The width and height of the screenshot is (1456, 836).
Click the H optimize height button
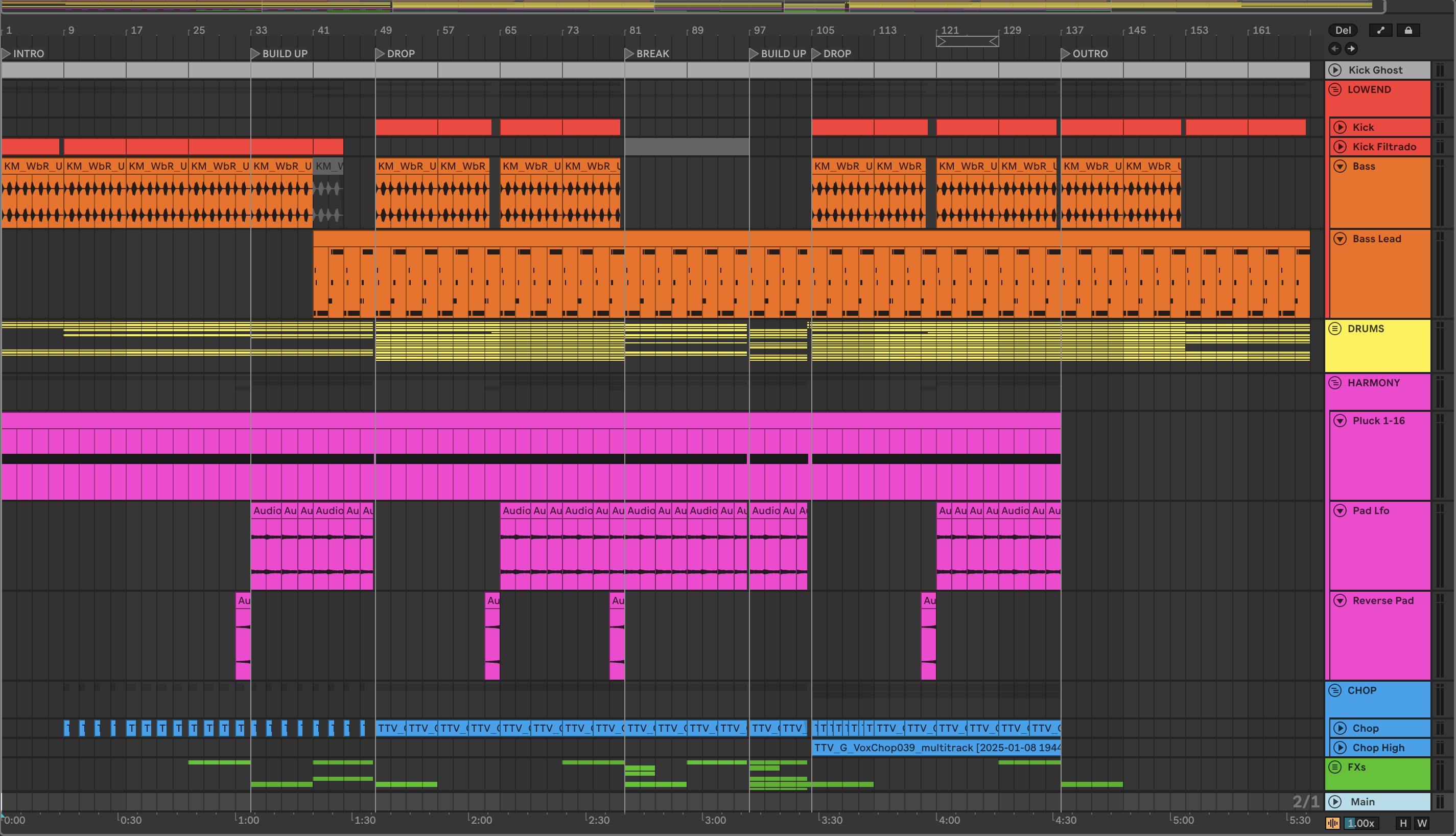pyautogui.click(x=1403, y=823)
